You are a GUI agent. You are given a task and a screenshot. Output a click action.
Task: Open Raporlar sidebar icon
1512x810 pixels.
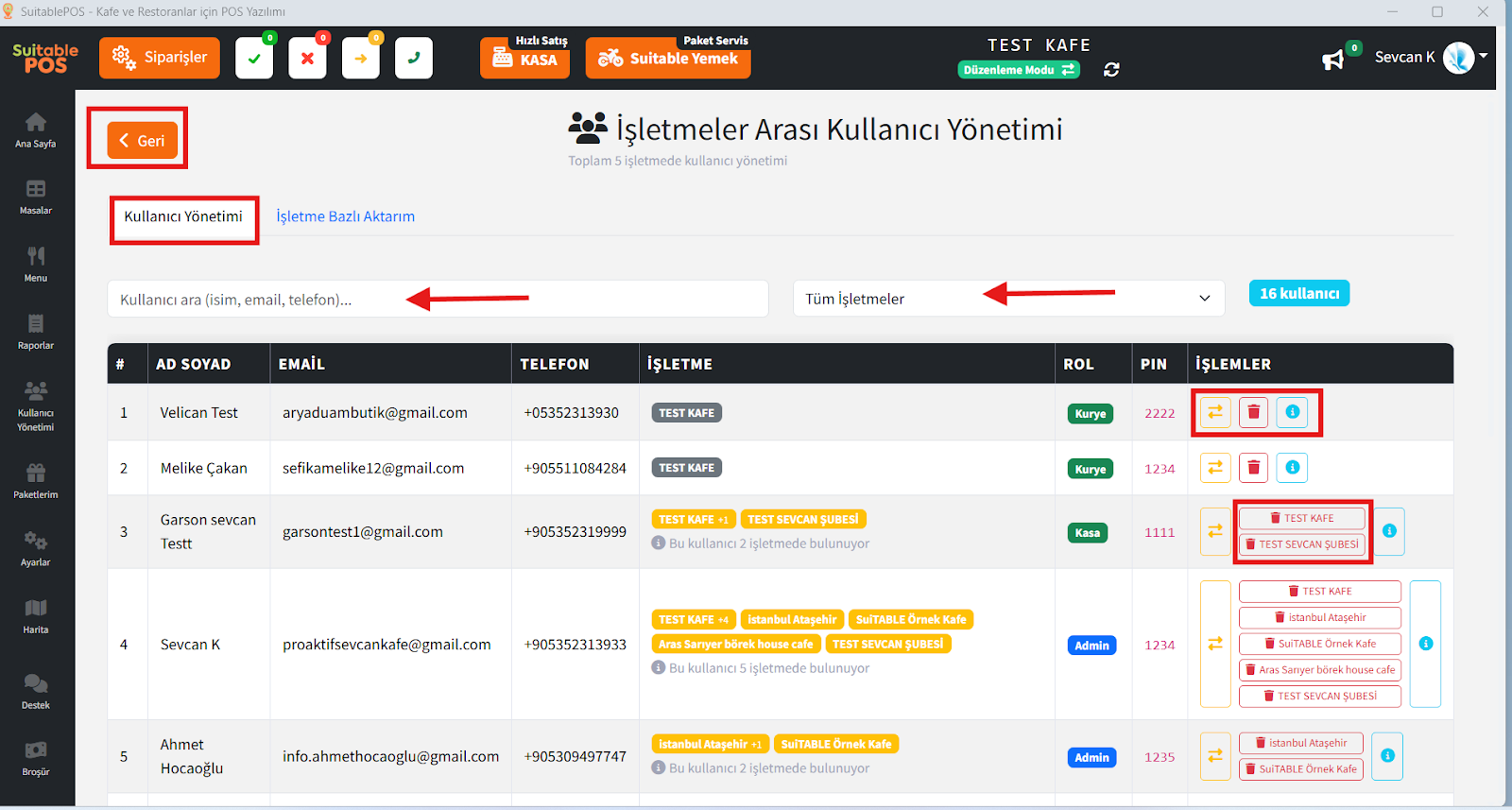click(x=36, y=332)
